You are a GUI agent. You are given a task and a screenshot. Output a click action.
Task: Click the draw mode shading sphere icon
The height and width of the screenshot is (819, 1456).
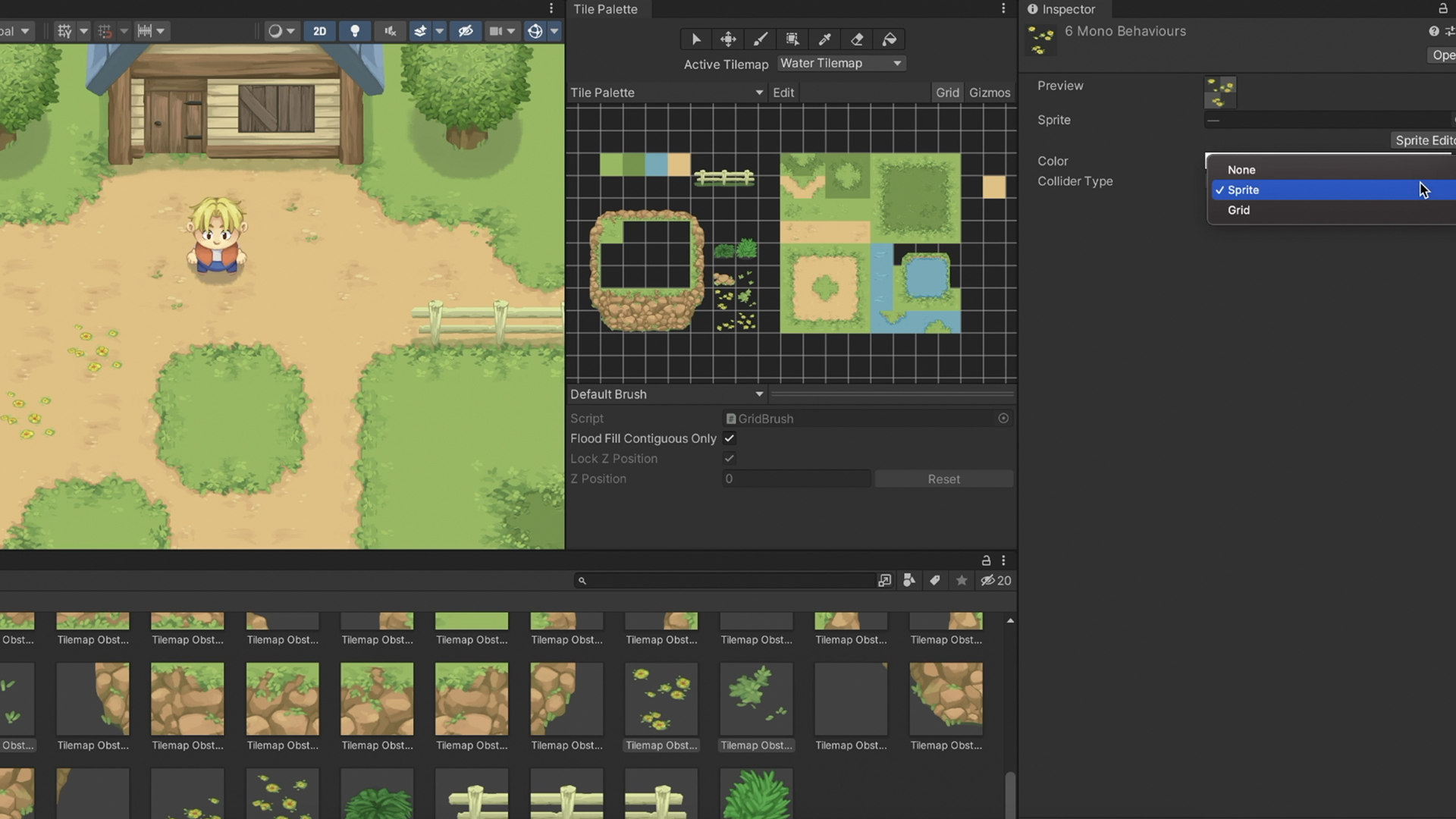coord(275,31)
